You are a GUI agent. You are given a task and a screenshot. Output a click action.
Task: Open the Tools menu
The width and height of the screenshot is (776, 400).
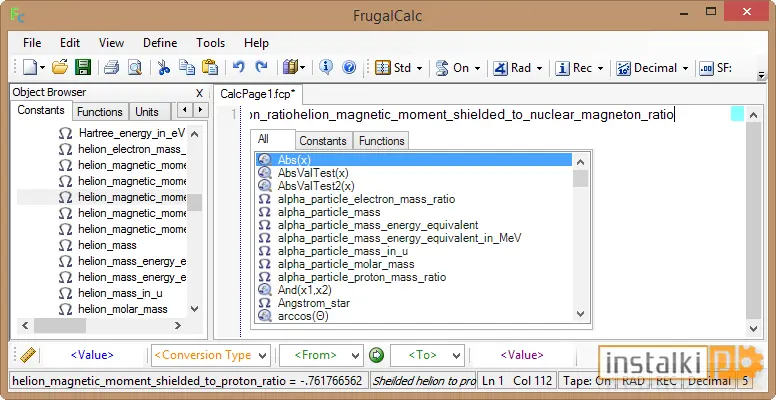210,43
